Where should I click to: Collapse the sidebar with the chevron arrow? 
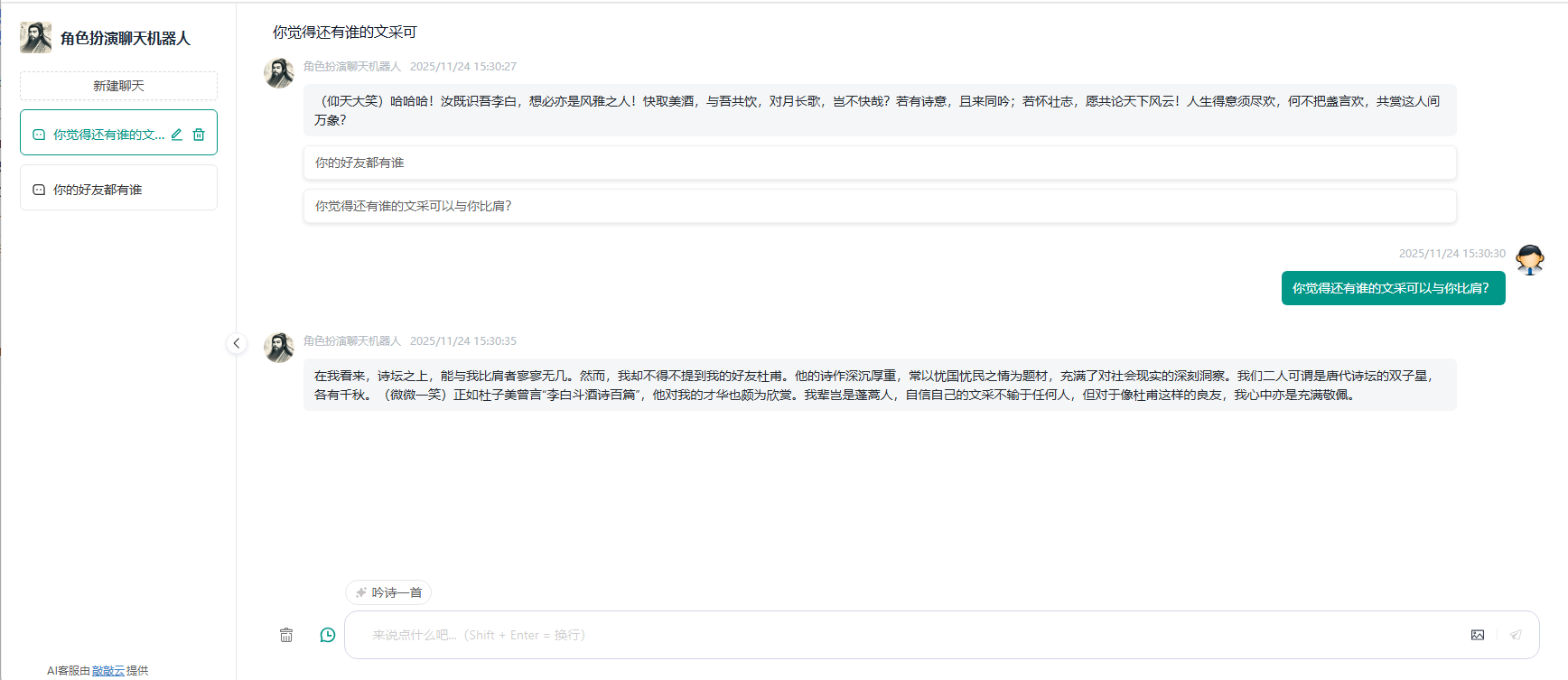pos(237,343)
